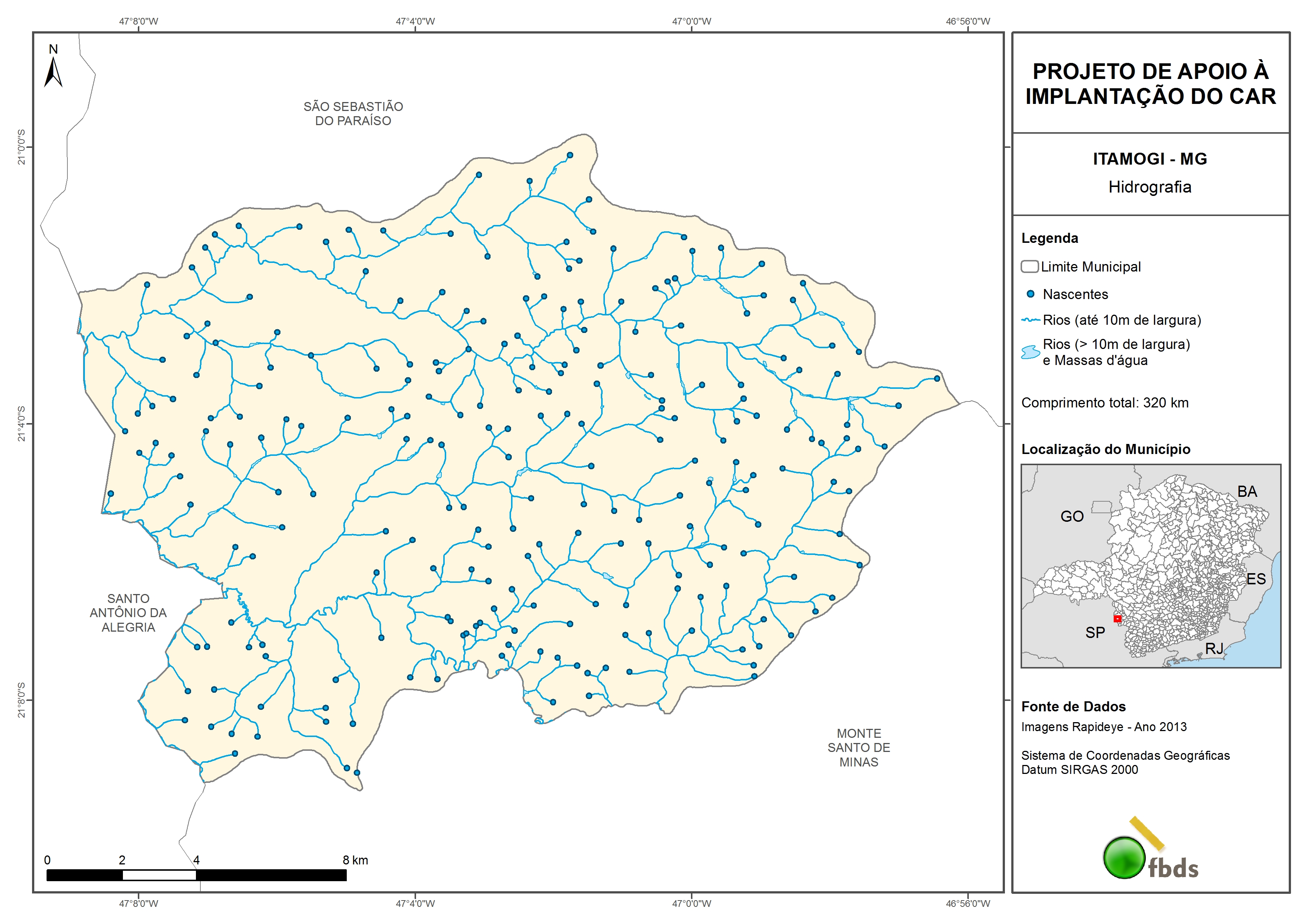This screenshot has width=1307, height=924.
Task: Click the Limite Municipal legend box symbol
Action: pyautogui.click(x=1029, y=266)
